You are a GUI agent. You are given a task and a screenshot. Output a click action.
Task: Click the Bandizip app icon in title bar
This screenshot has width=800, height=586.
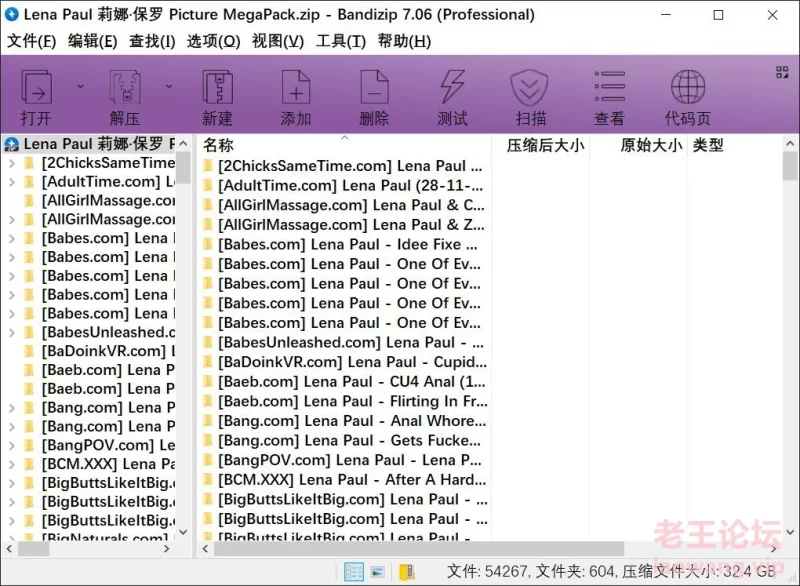tap(11, 14)
